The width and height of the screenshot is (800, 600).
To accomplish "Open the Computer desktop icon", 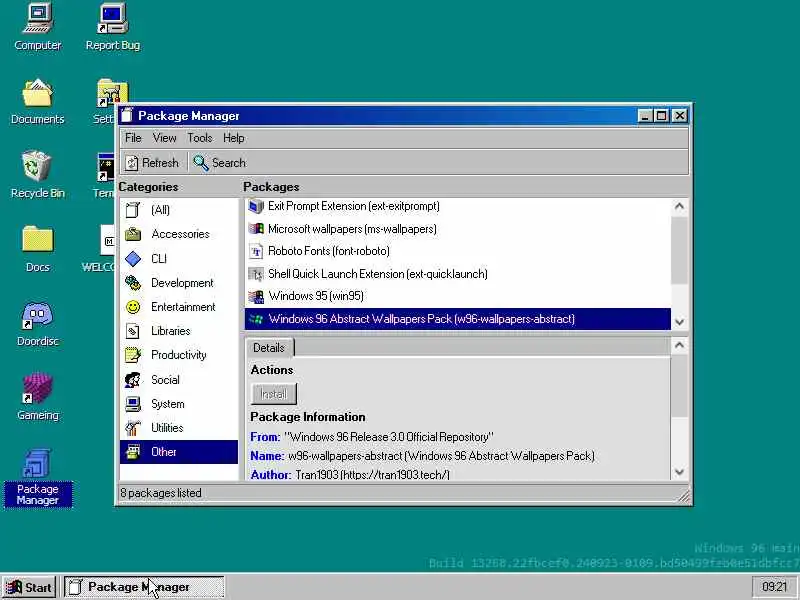I will pos(38,27).
